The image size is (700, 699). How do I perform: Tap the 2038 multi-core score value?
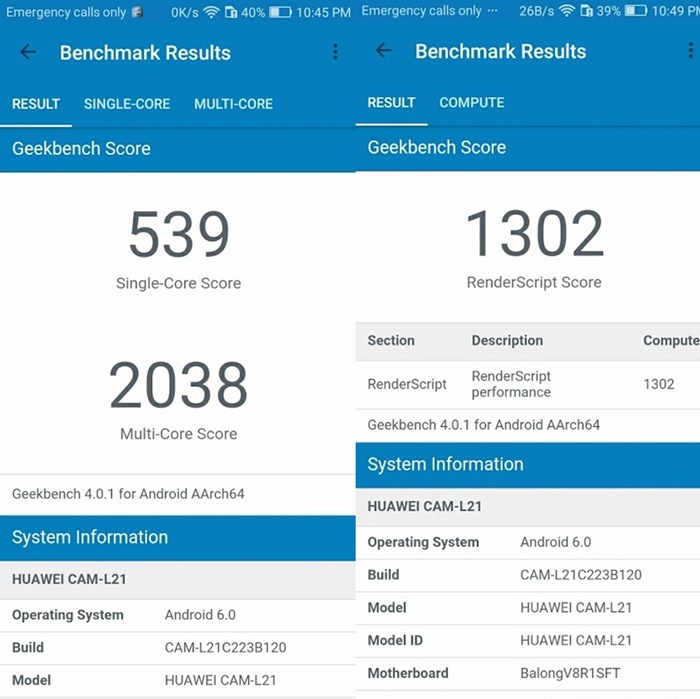pyautogui.click(x=178, y=385)
